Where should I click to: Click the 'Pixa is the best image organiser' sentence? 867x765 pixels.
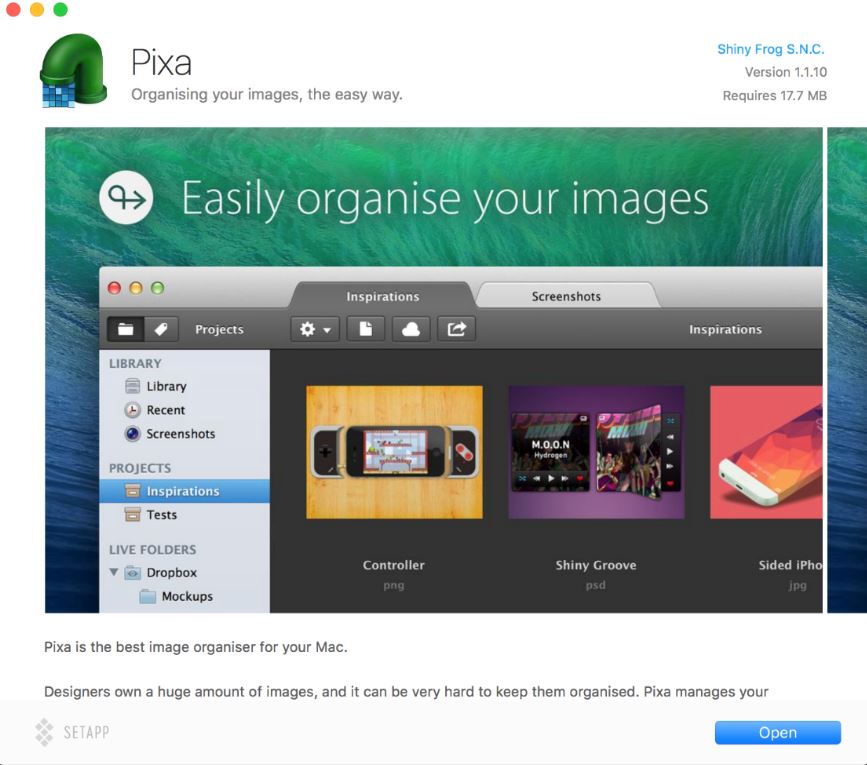[196, 647]
